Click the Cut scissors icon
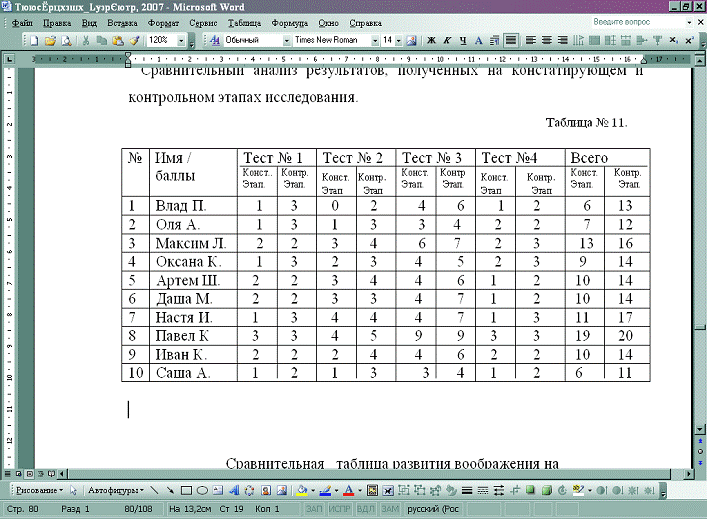The height and width of the screenshot is (519, 707). (87, 41)
